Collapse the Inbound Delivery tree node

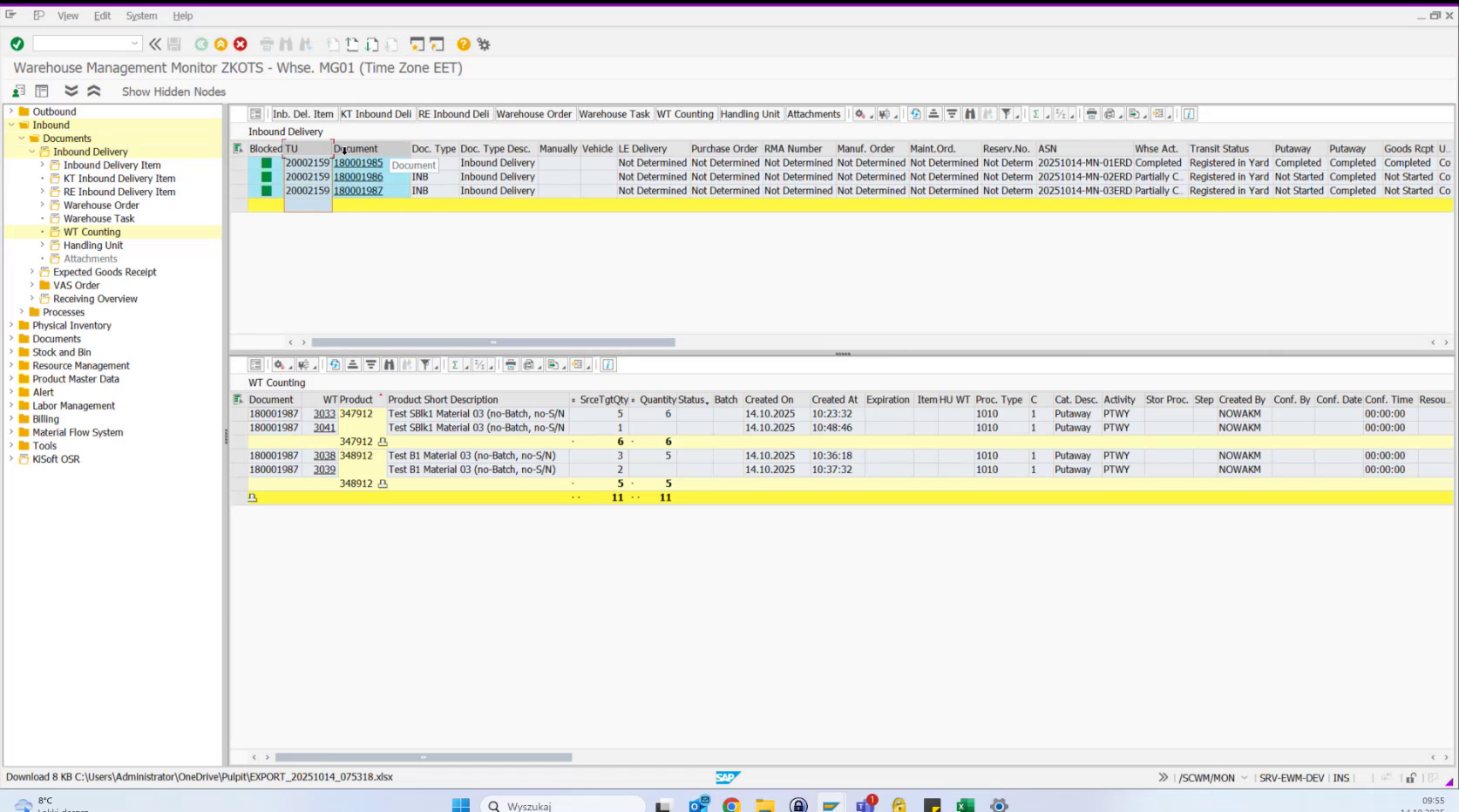[31, 151]
